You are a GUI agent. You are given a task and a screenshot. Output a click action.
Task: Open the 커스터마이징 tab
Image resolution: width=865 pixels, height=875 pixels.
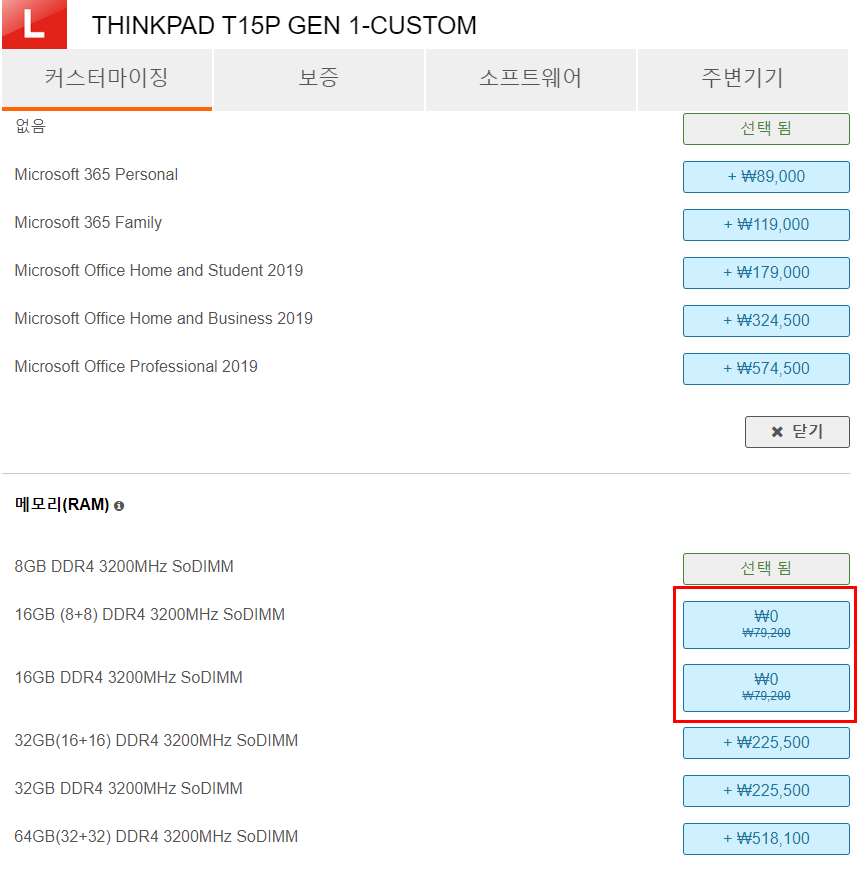107,79
